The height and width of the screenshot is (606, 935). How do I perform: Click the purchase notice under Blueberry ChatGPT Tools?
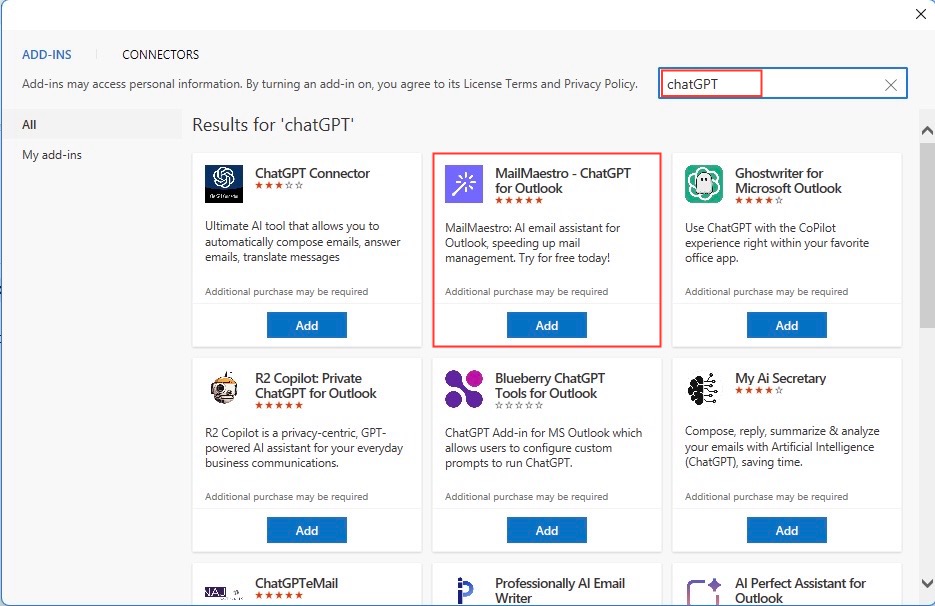pyautogui.click(x=527, y=497)
